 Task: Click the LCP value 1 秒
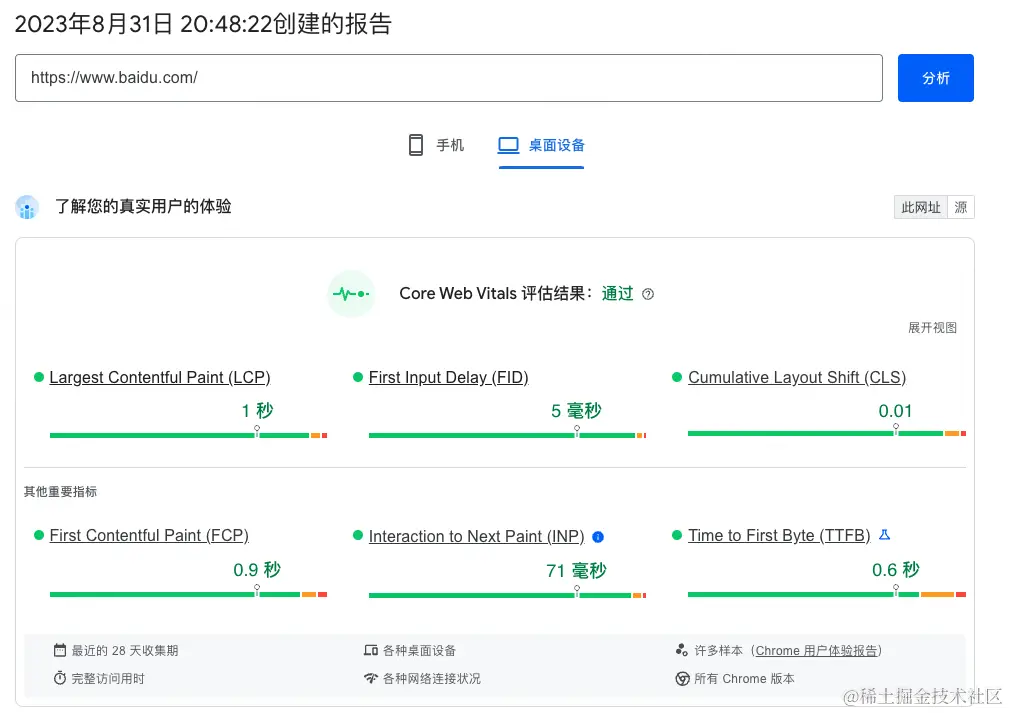[x=257, y=411]
